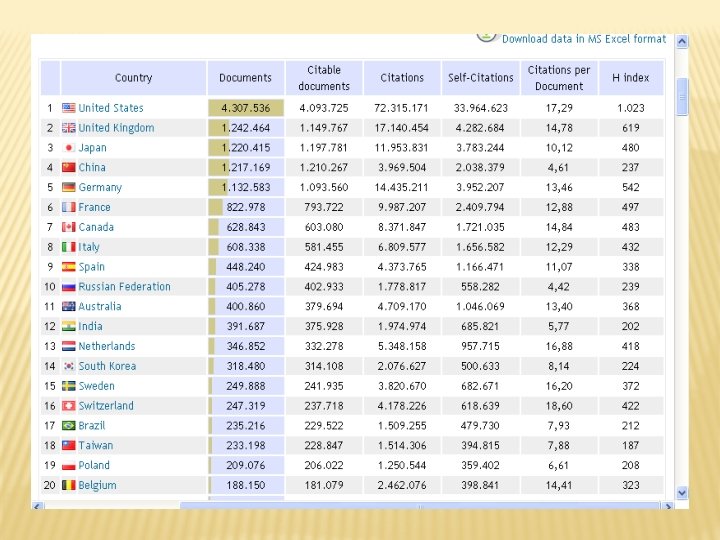Sort by Self-Citations column header
The image size is (720, 540).
coord(480,78)
